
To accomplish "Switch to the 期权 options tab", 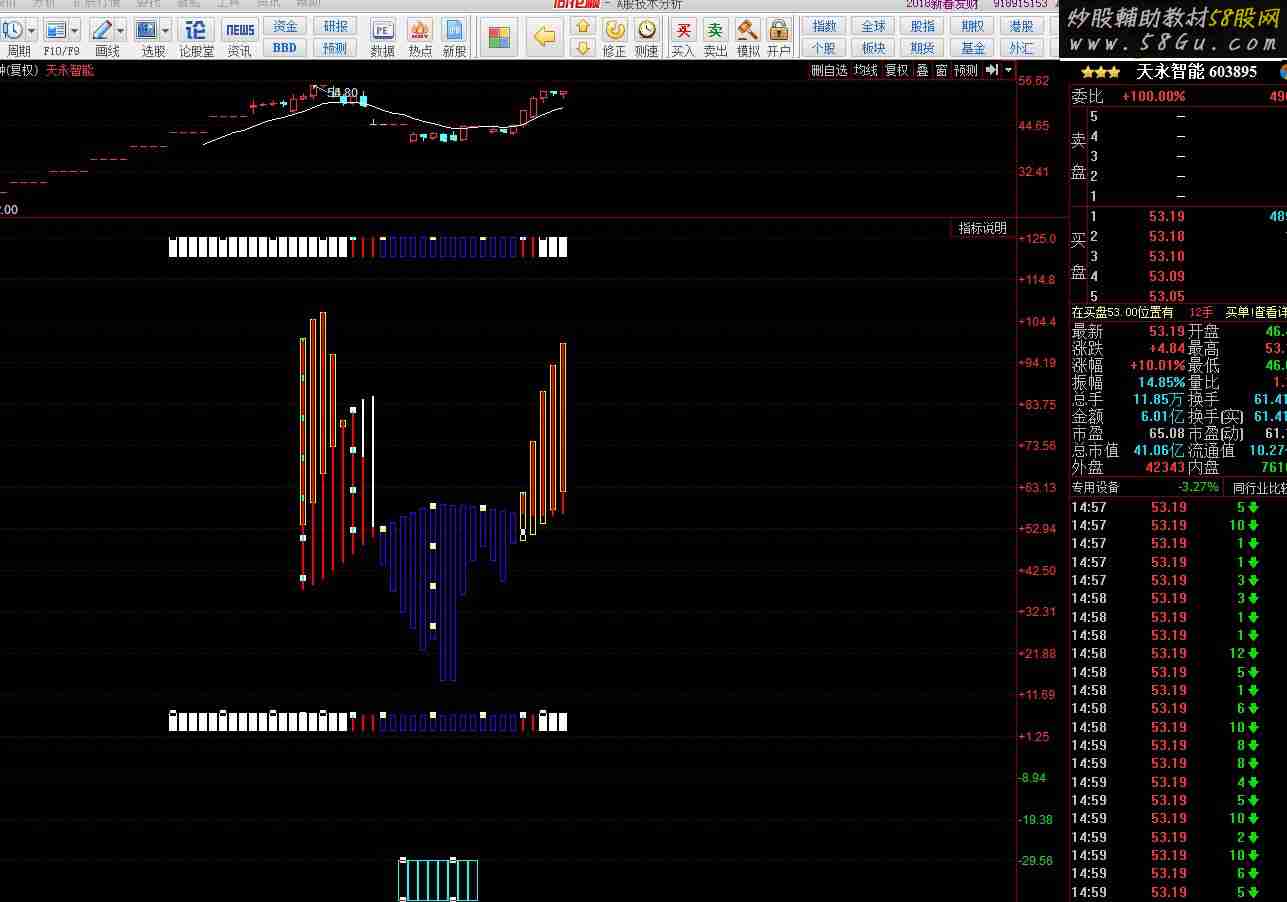I will [x=972, y=27].
